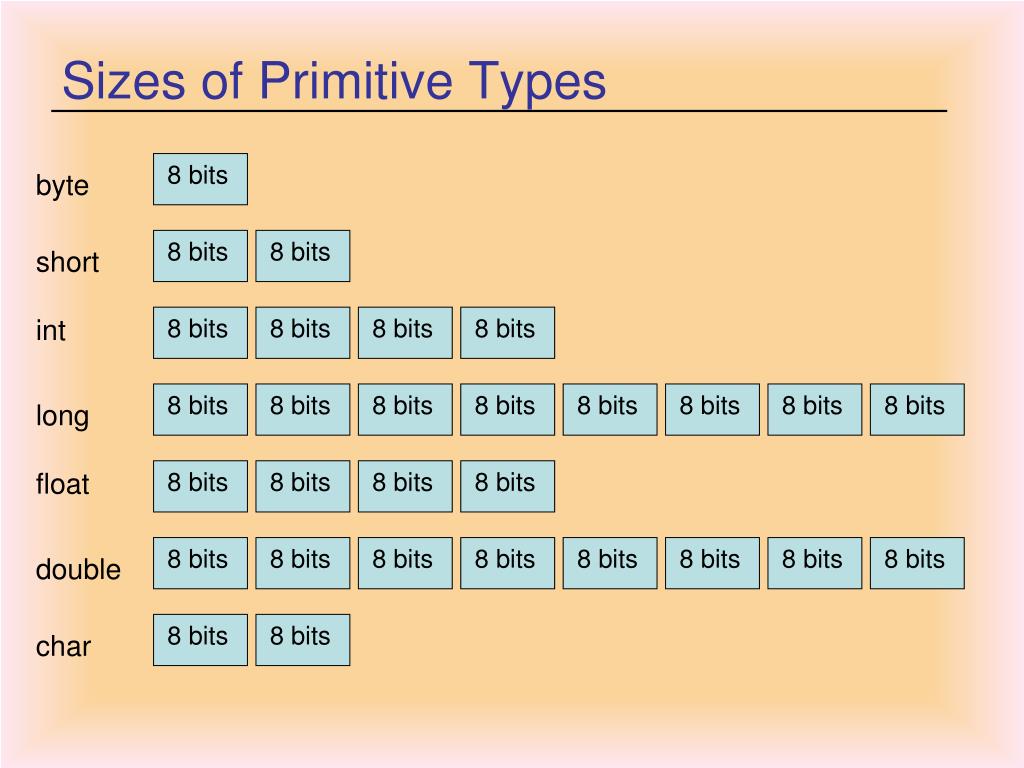Select the second 8 bits box in char row
1024x768 pixels.
coord(303,640)
